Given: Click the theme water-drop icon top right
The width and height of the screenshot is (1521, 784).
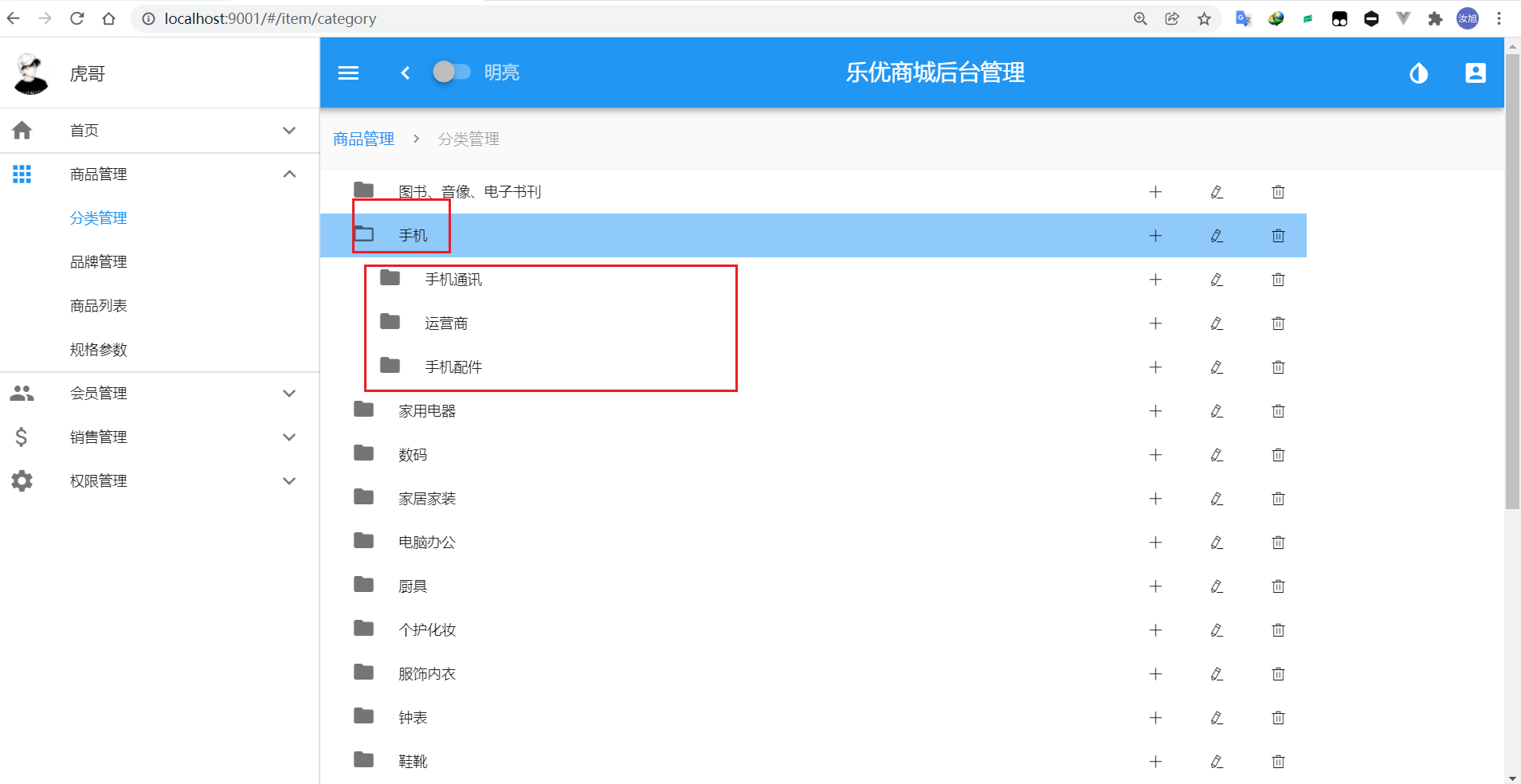Looking at the screenshot, I should click(1418, 73).
